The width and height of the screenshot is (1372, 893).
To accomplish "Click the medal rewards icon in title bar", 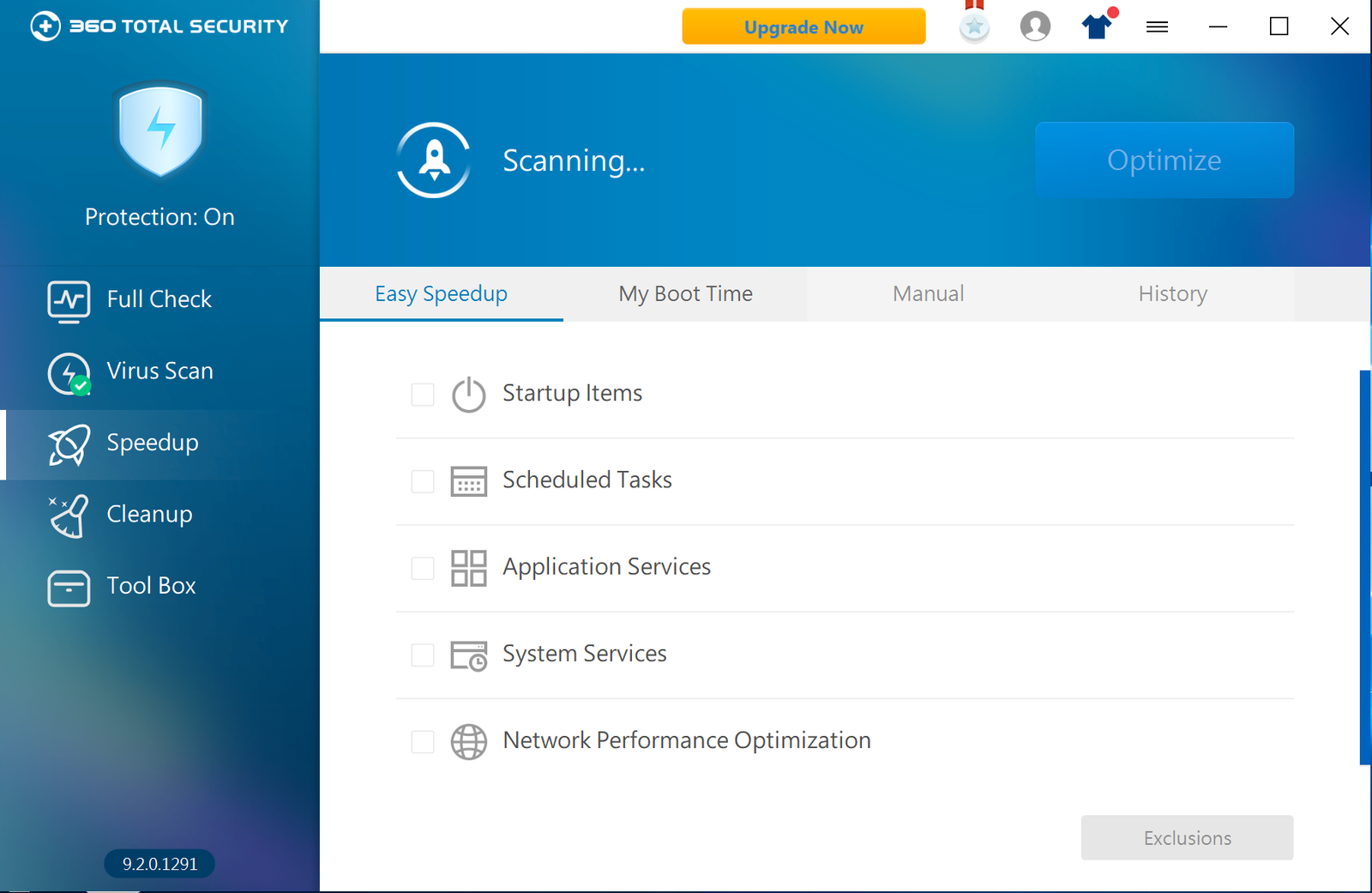I will 973,27.
